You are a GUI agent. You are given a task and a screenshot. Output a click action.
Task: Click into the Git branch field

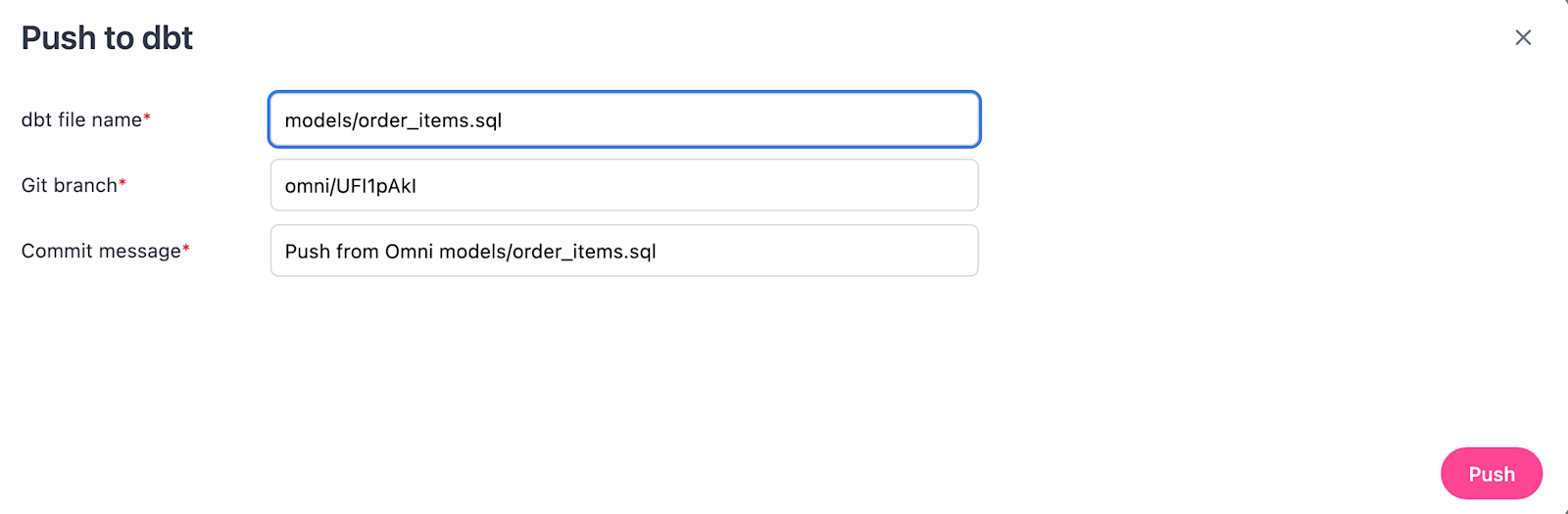click(624, 185)
